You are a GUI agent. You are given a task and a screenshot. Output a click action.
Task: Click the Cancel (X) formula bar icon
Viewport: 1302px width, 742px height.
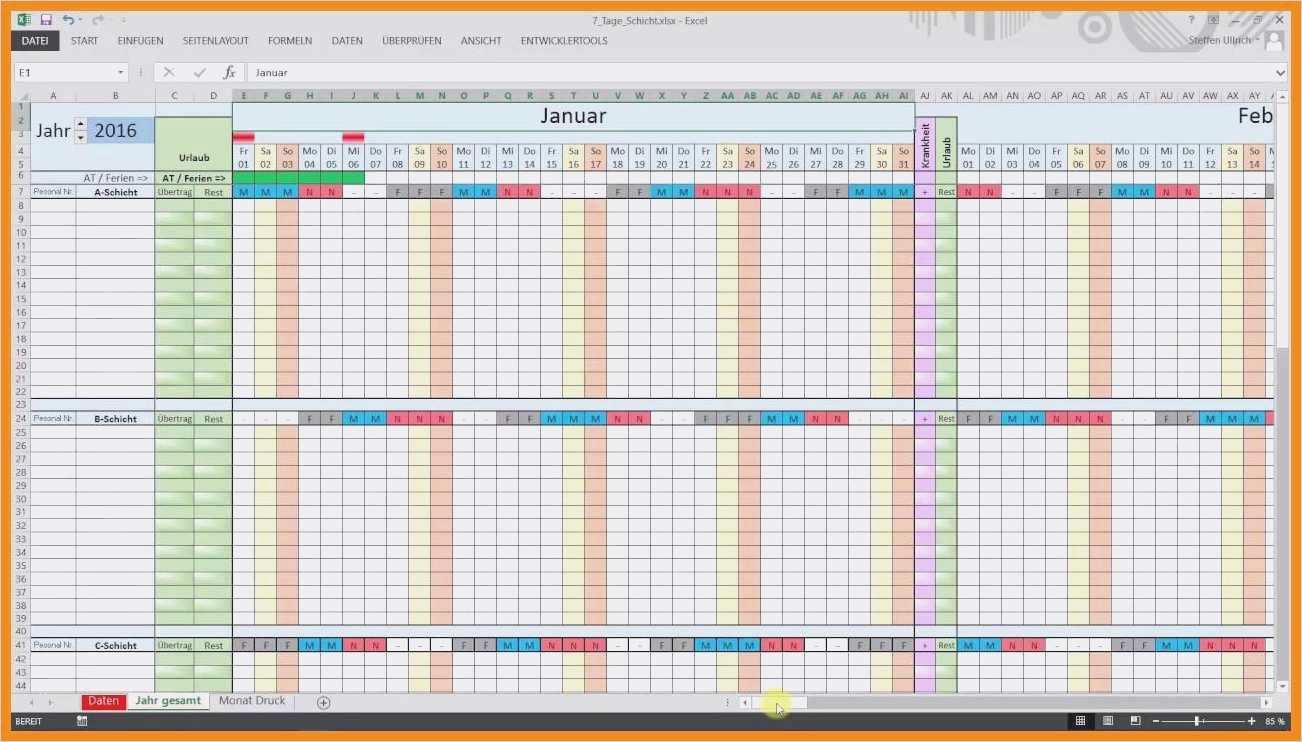click(168, 73)
